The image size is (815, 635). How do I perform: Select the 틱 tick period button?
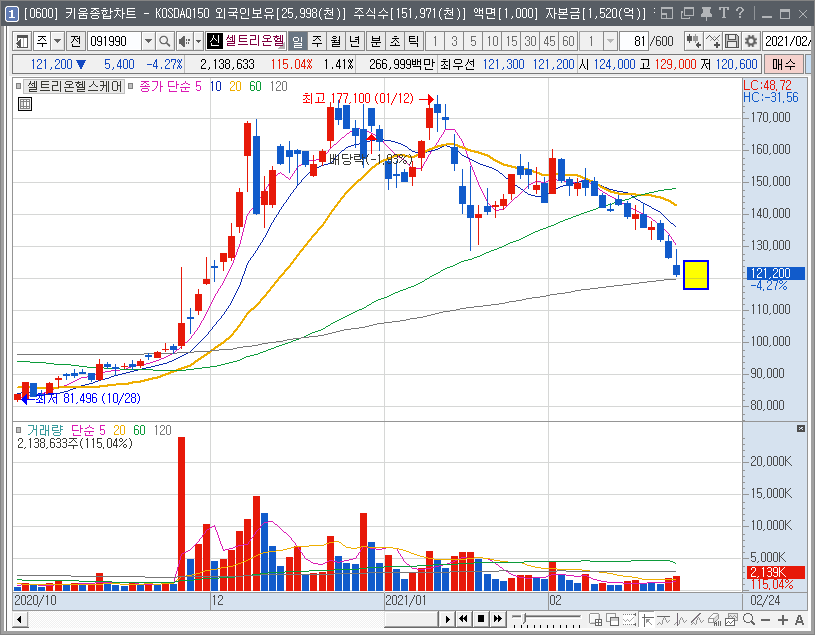pyautogui.click(x=413, y=41)
